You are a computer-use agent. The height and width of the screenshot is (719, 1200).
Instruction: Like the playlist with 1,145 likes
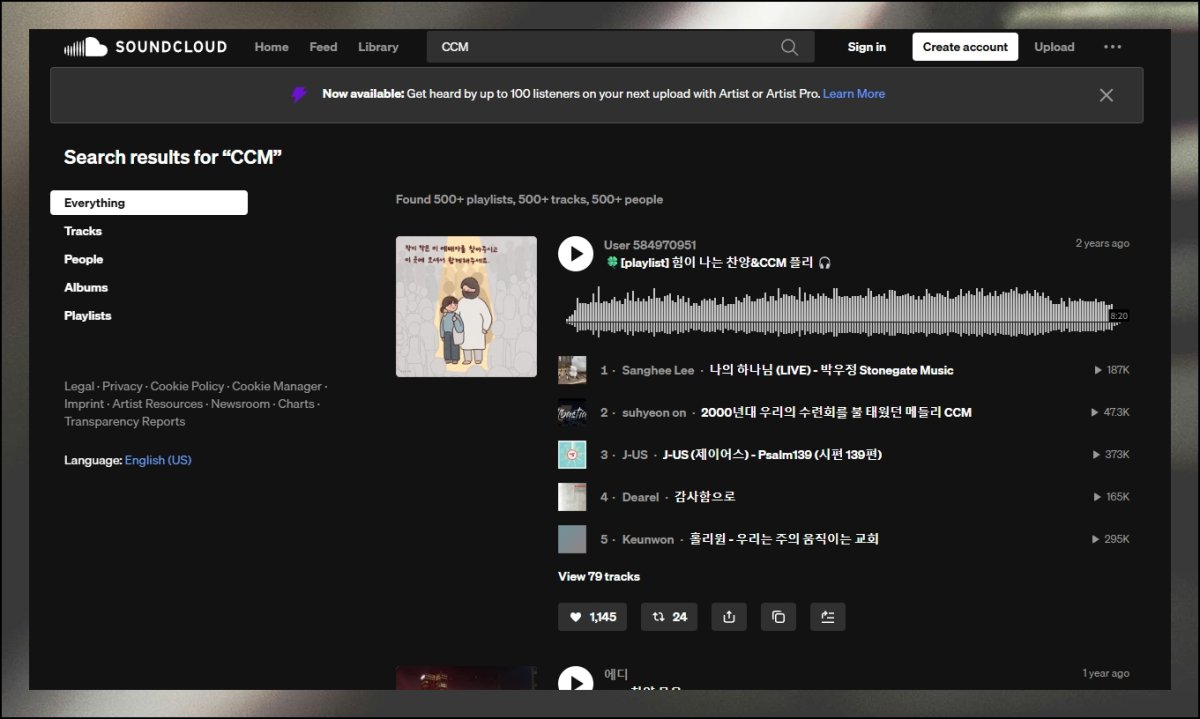coord(592,617)
